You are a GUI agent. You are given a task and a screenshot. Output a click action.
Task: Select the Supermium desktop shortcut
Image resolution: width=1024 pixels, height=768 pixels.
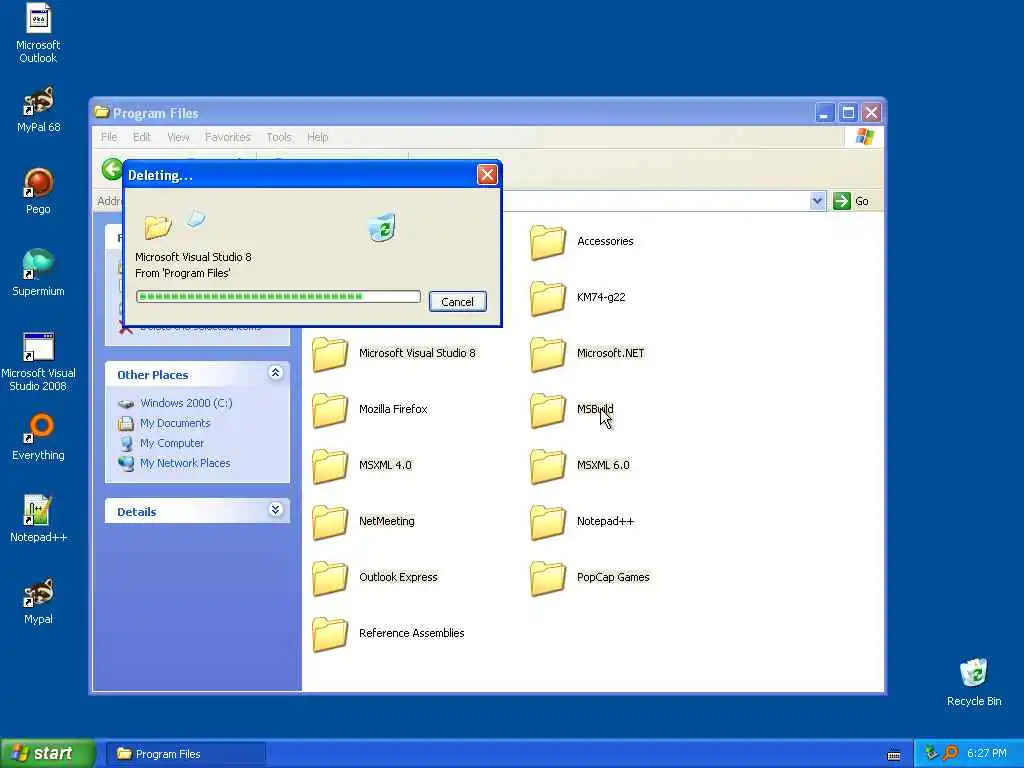point(38,273)
